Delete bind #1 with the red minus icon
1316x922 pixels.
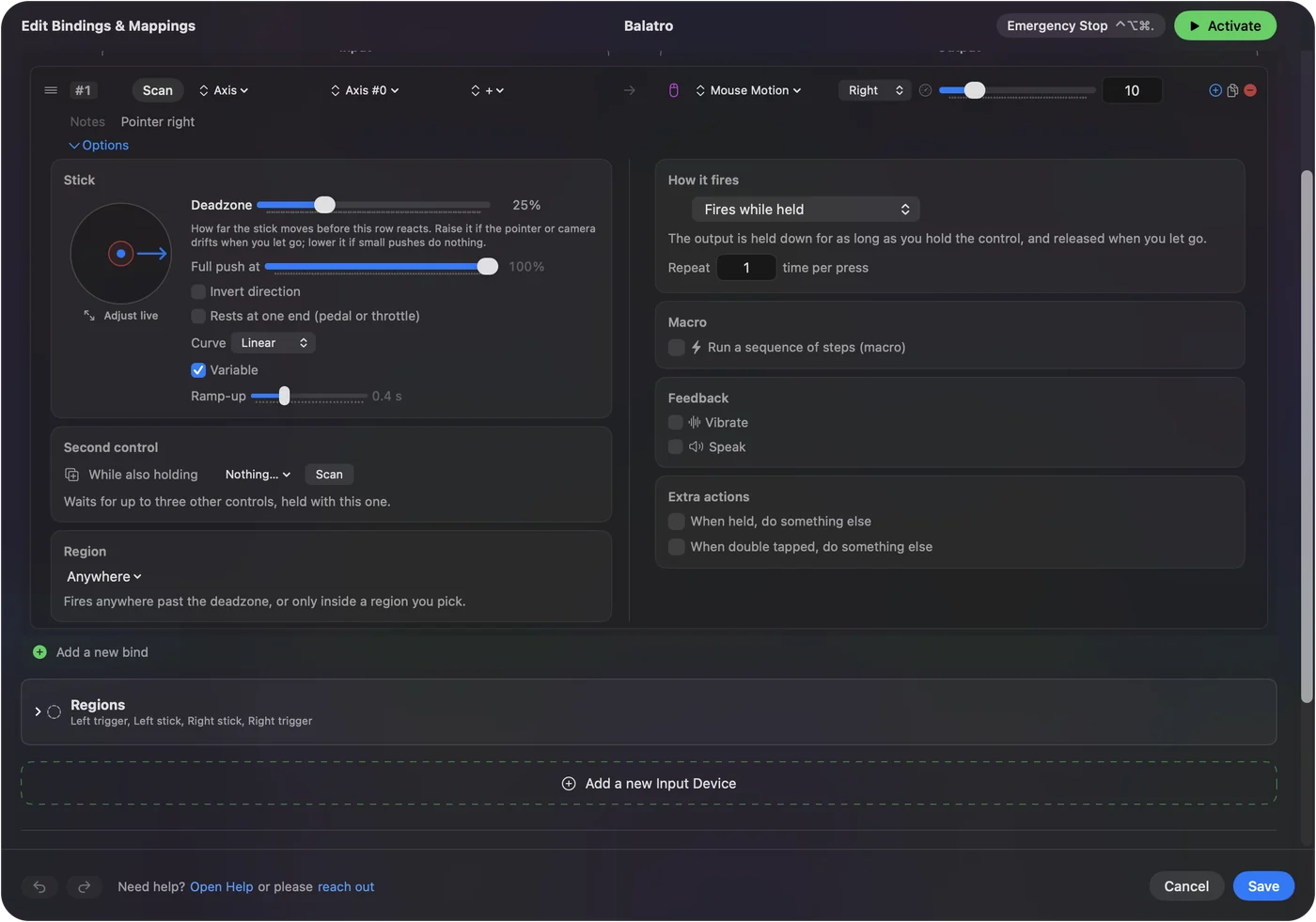pos(1250,90)
